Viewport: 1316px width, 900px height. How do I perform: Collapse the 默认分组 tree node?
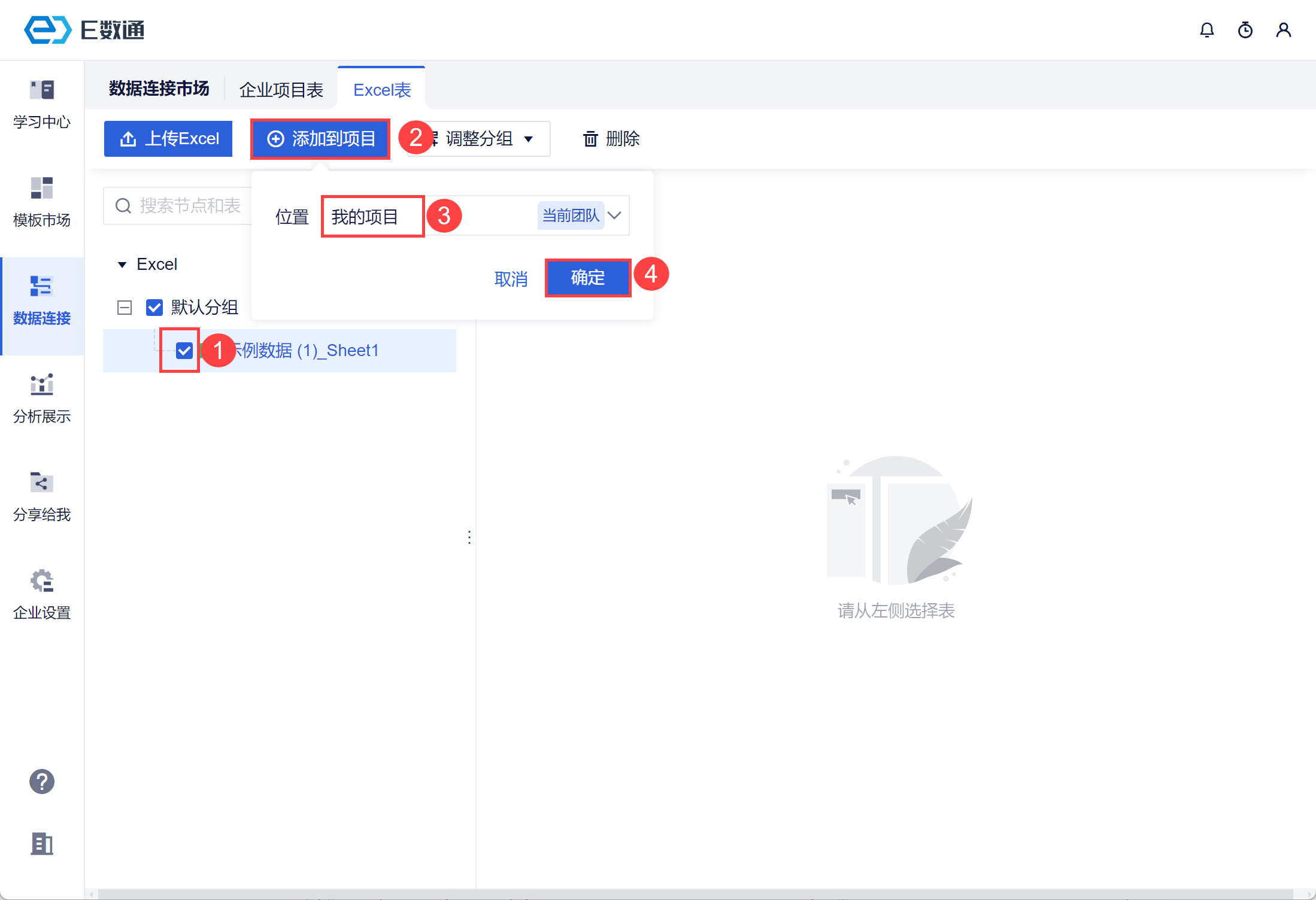[x=125, y=308]
